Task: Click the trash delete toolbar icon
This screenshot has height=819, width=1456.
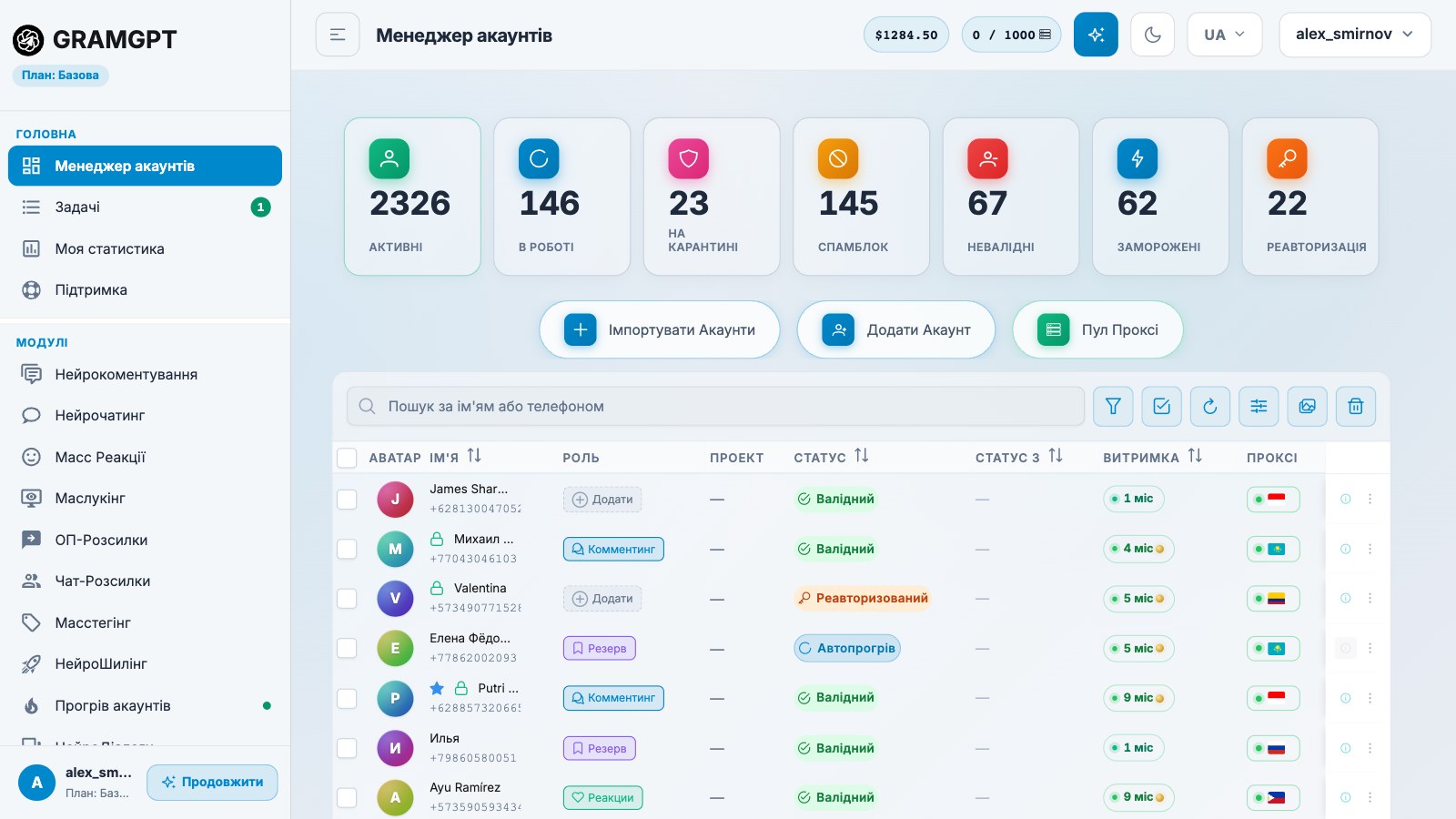Action: click(x=1356, y=406)
